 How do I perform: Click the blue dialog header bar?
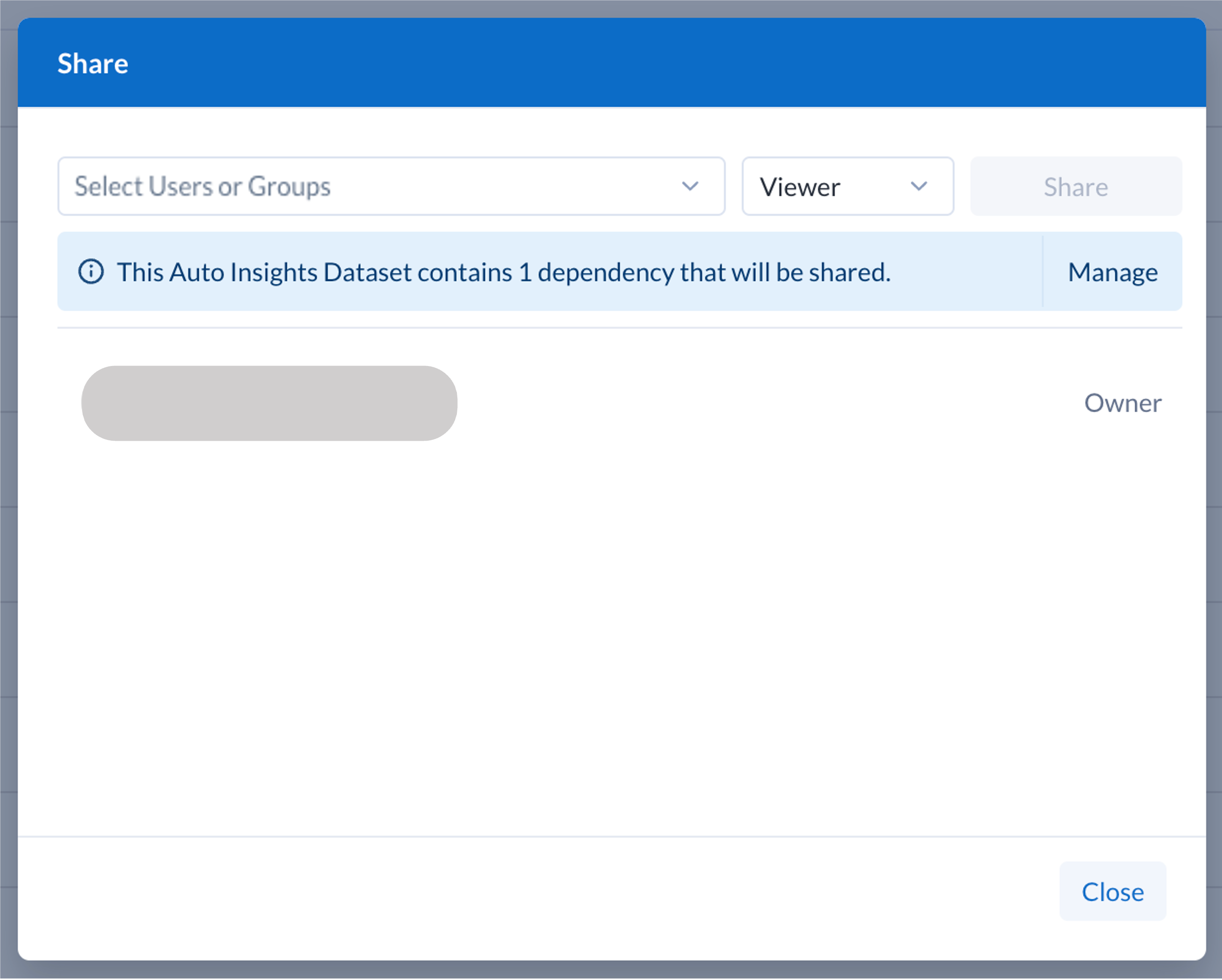click(x=623, y=62)
